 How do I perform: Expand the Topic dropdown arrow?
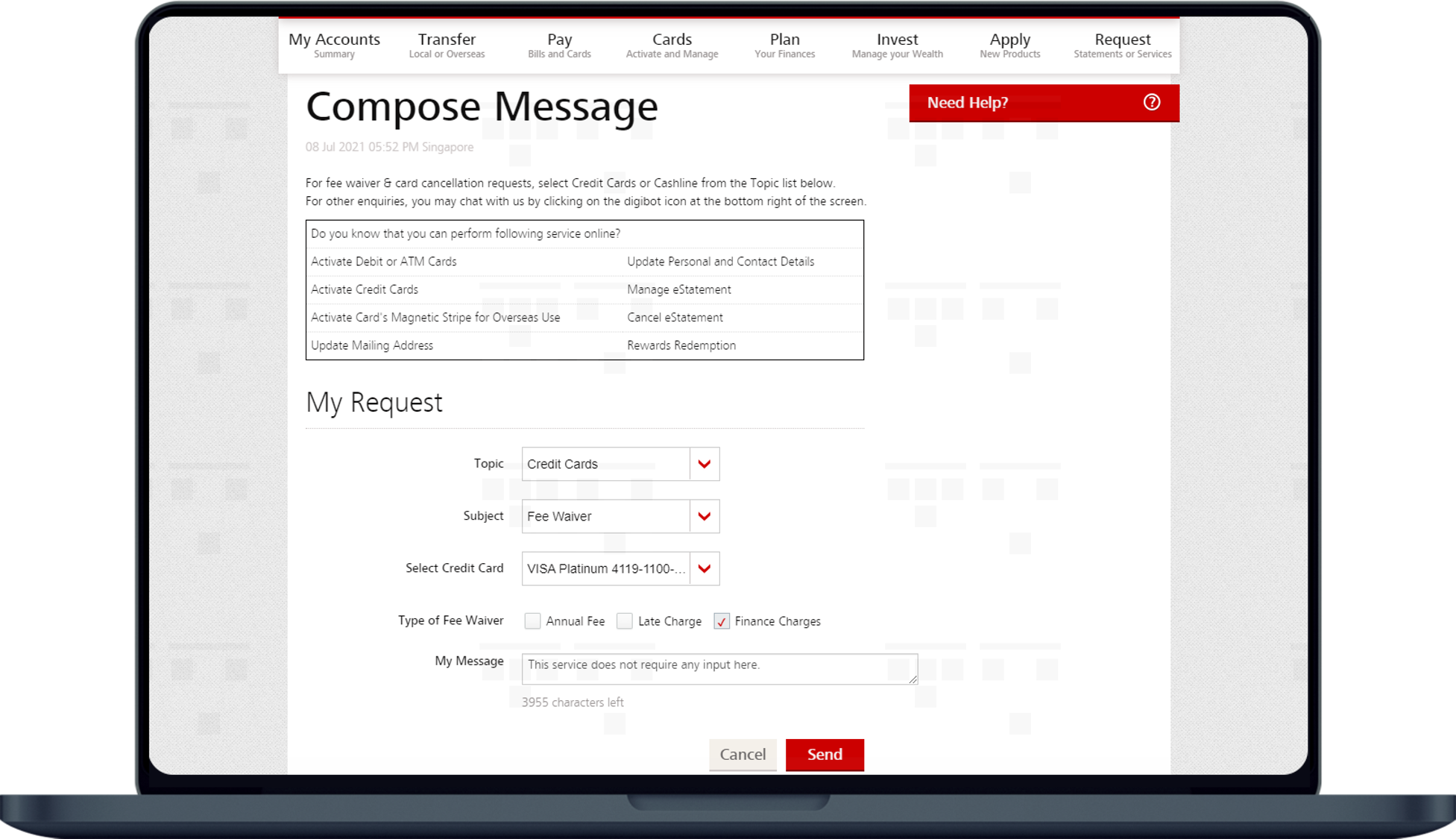tap(704, 464)
